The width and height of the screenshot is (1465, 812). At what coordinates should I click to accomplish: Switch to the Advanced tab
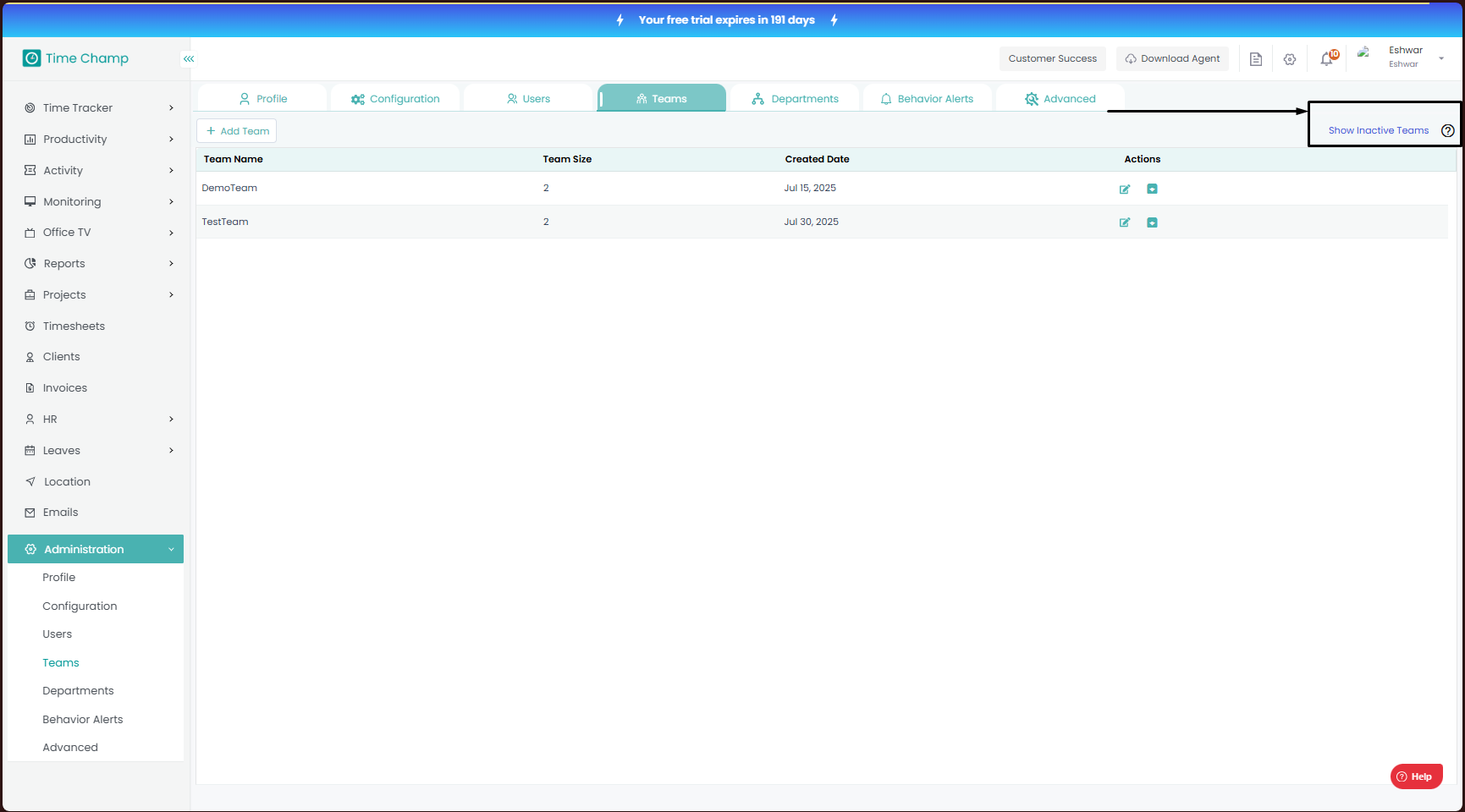(x=1060, y=98)
